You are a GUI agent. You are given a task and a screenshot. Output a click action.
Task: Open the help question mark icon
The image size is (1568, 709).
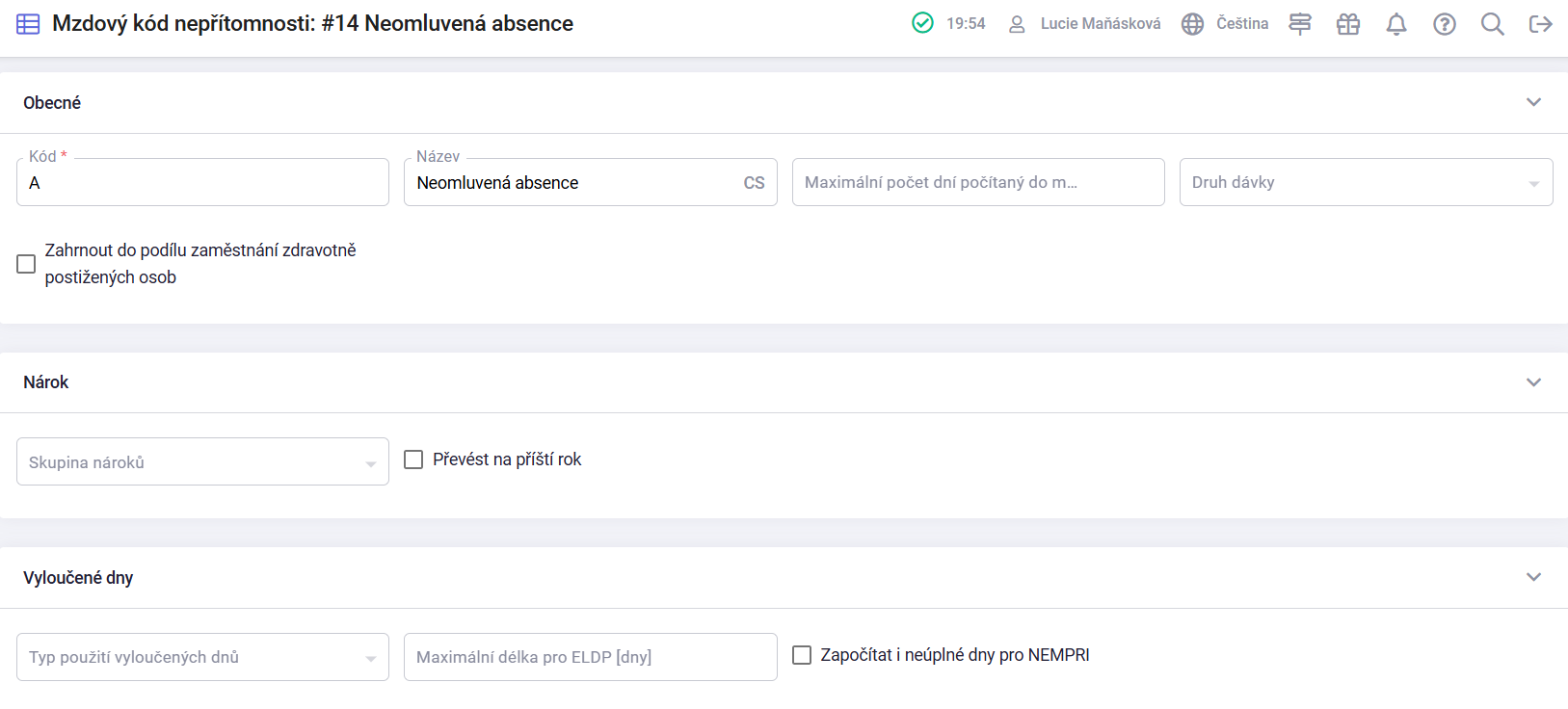tap(1444, 24)
